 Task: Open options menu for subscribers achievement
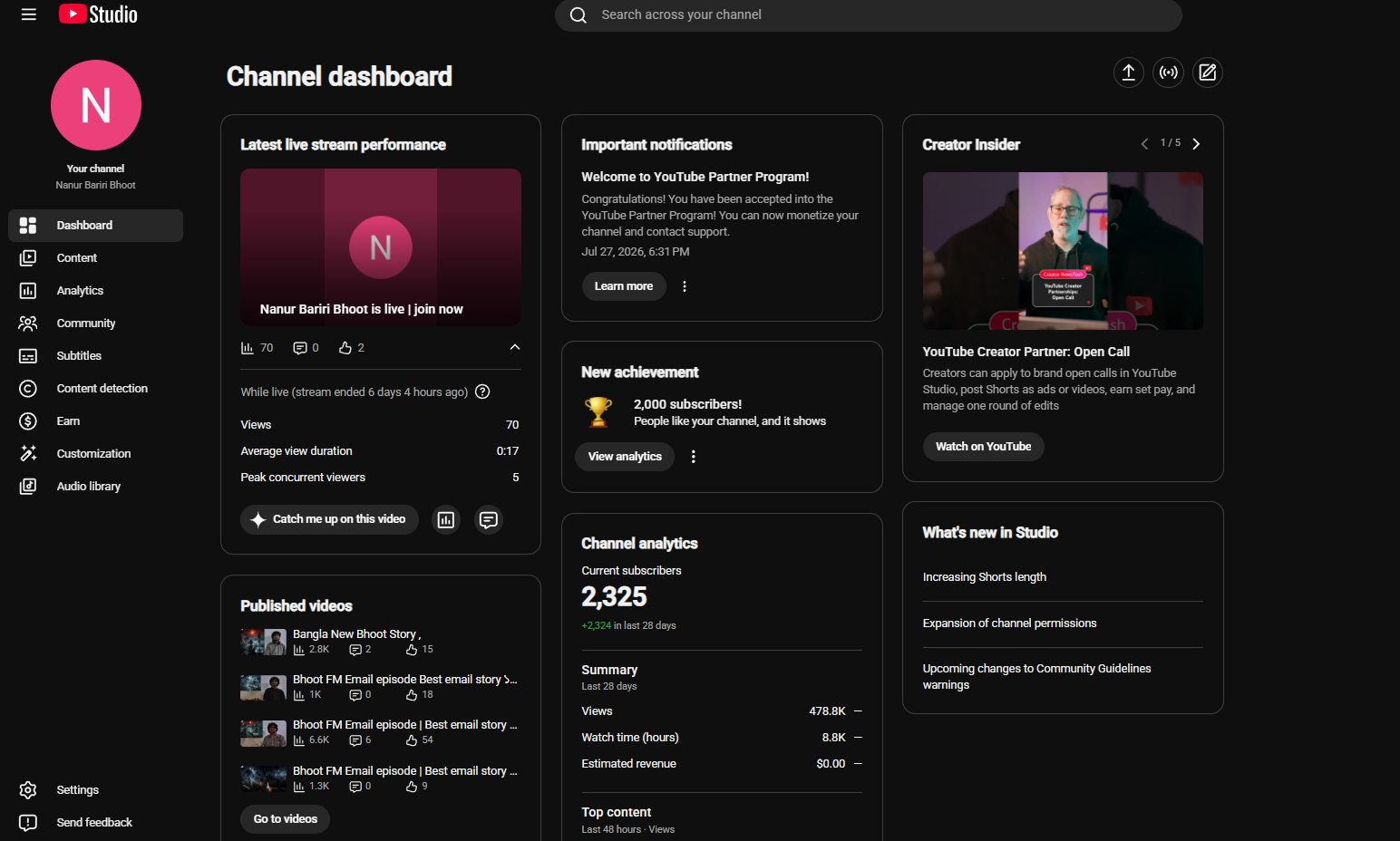(x=694, y=457)
